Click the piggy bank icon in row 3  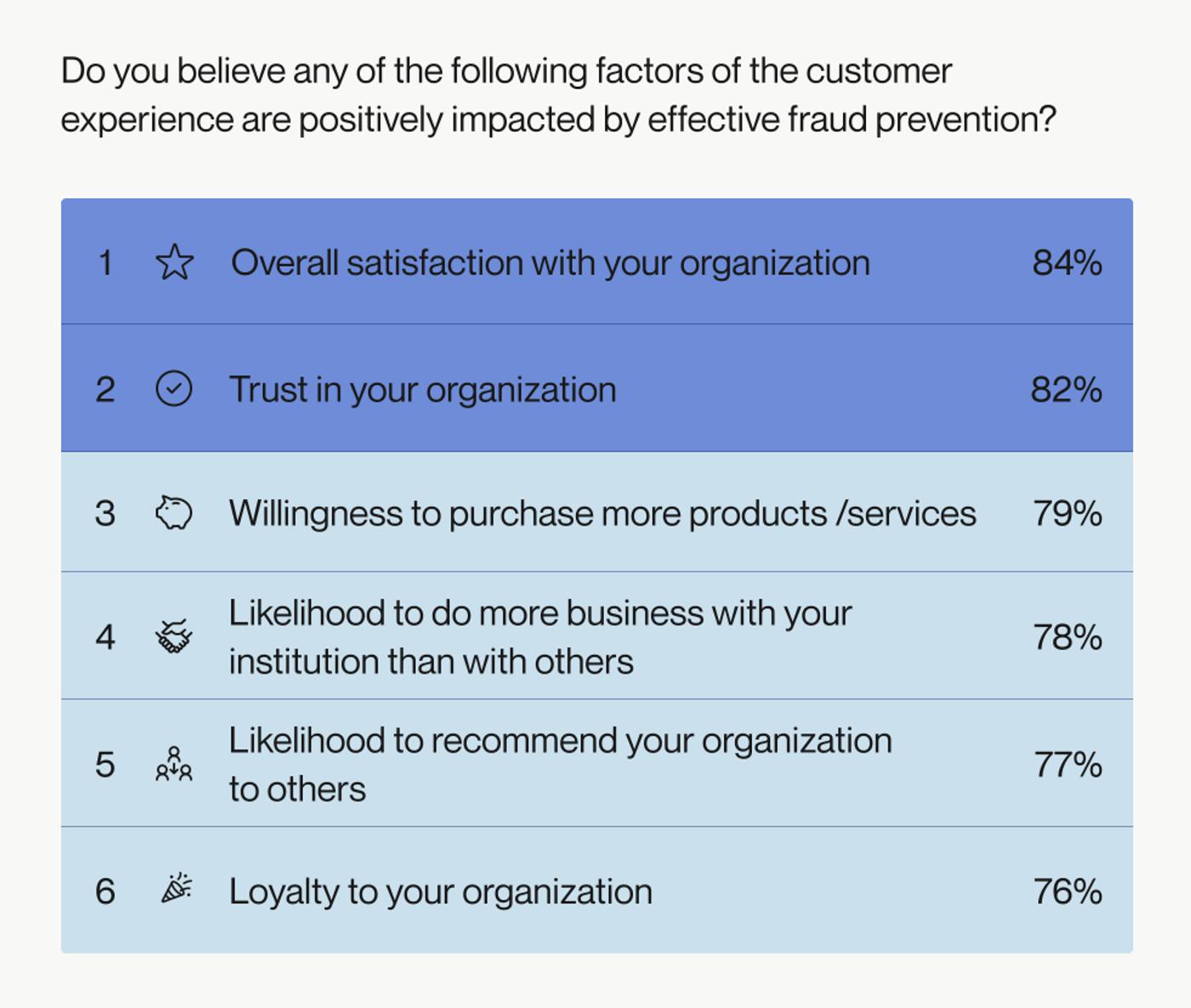(x=174, y=513)
